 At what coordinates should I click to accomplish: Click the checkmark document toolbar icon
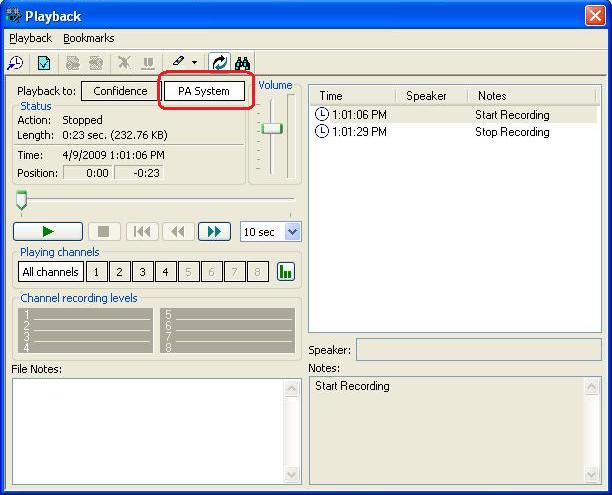point(44,63)
